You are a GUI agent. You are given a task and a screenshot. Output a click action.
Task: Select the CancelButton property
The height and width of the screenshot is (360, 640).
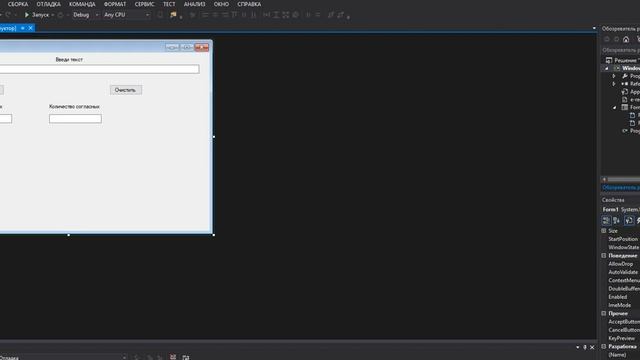pos(624,330)
